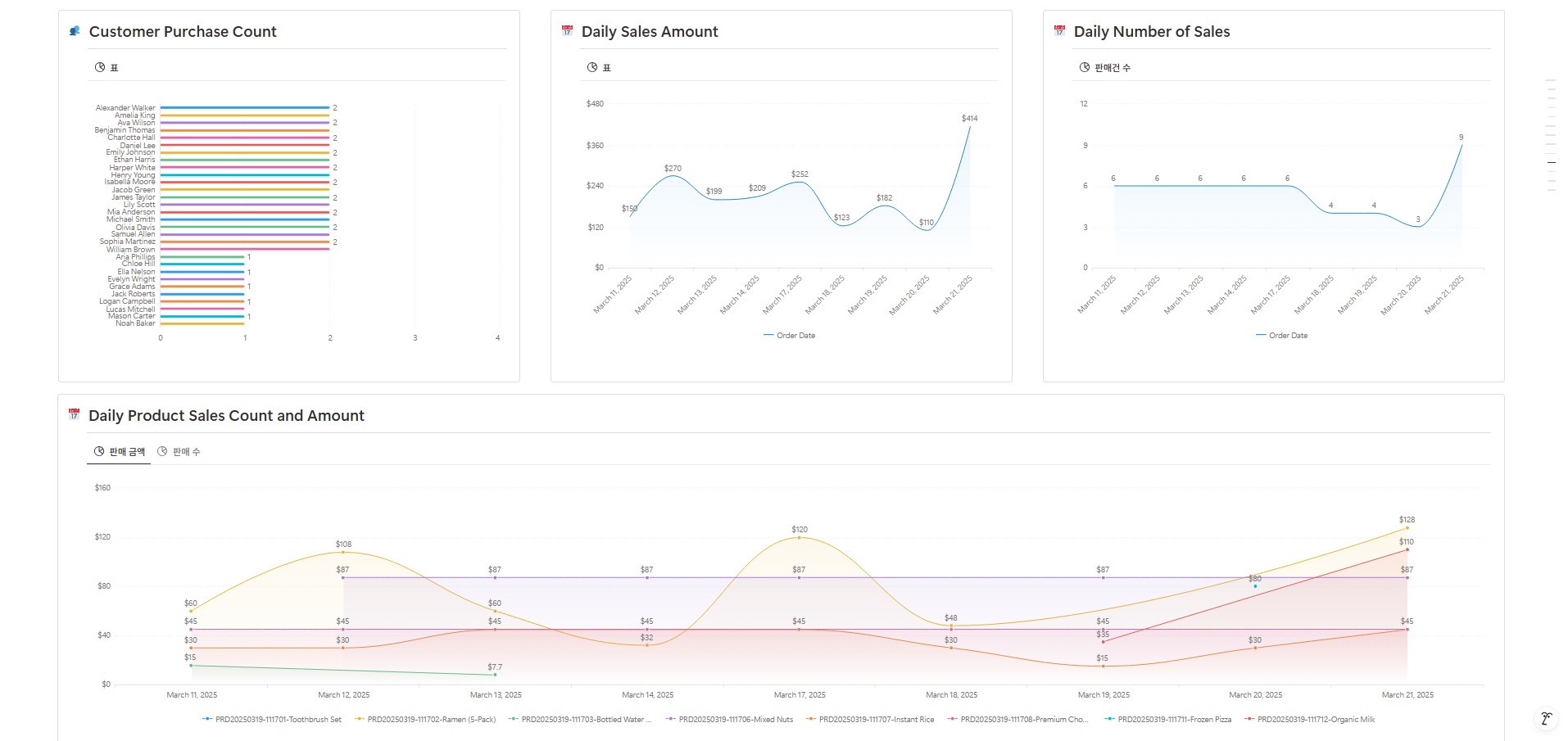Click the Premium Cho... legend entry
This screenshot has height=741, width=1568.
click(x=1018, y=720)
